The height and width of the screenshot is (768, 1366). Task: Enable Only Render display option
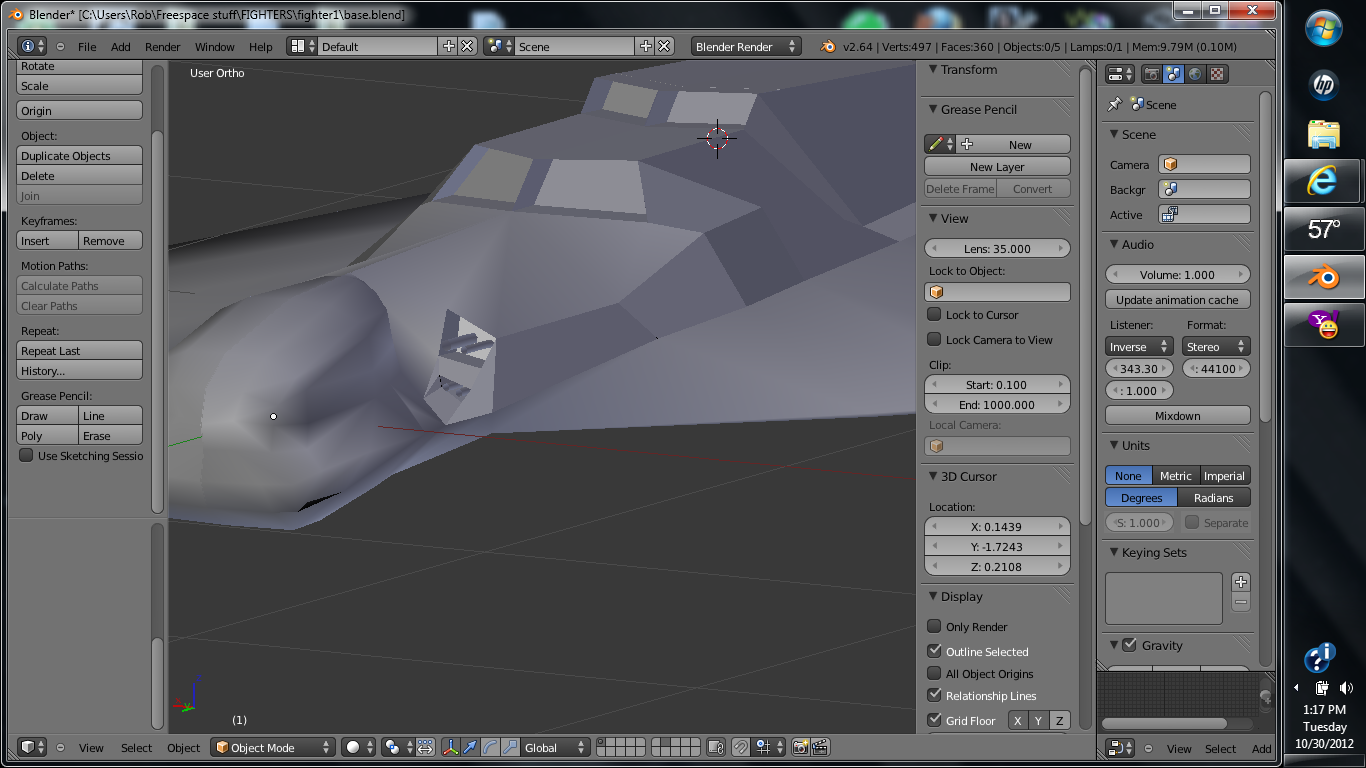tap(934, 626)
